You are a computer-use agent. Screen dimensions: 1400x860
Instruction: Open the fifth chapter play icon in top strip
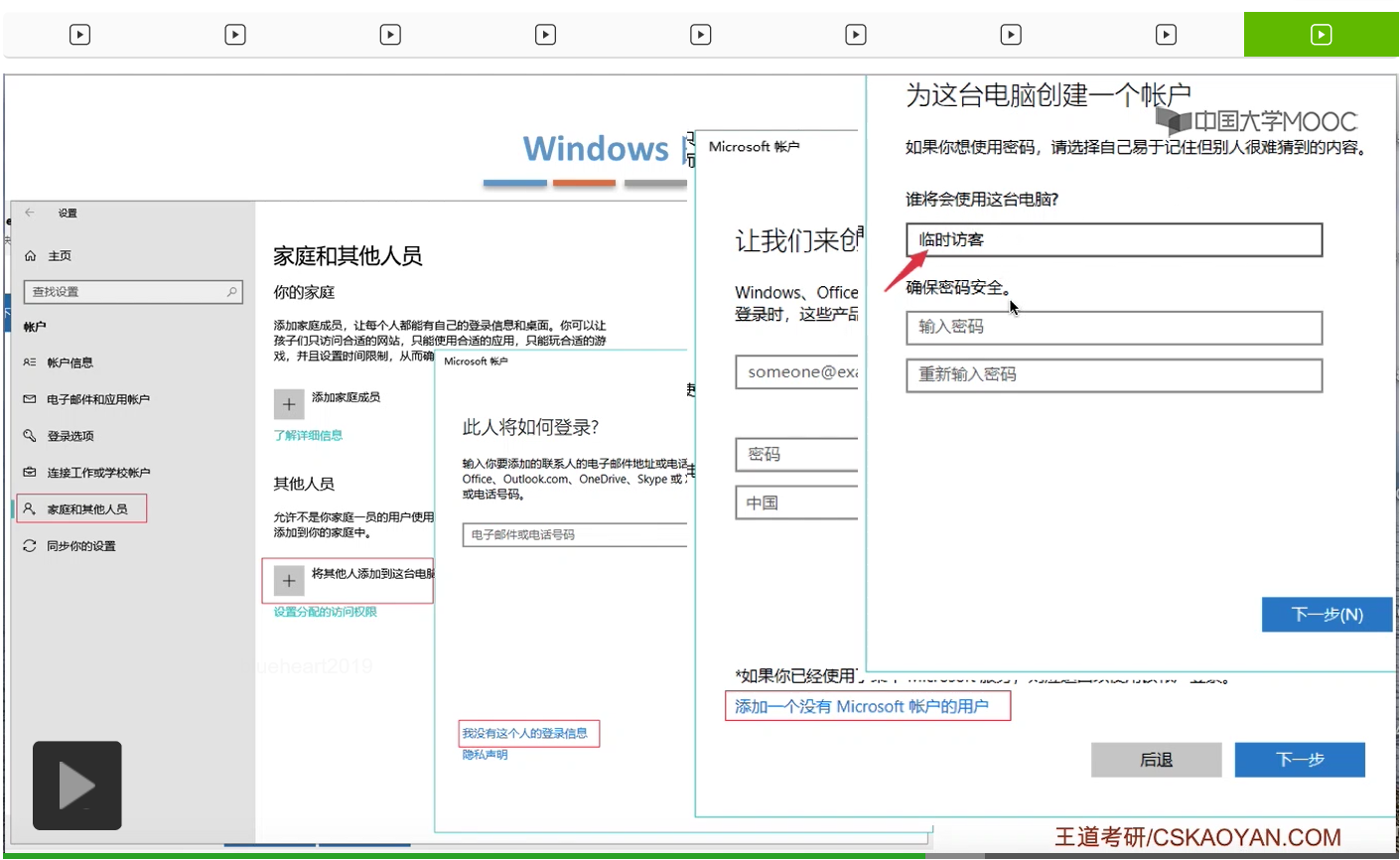click(700, 35)
